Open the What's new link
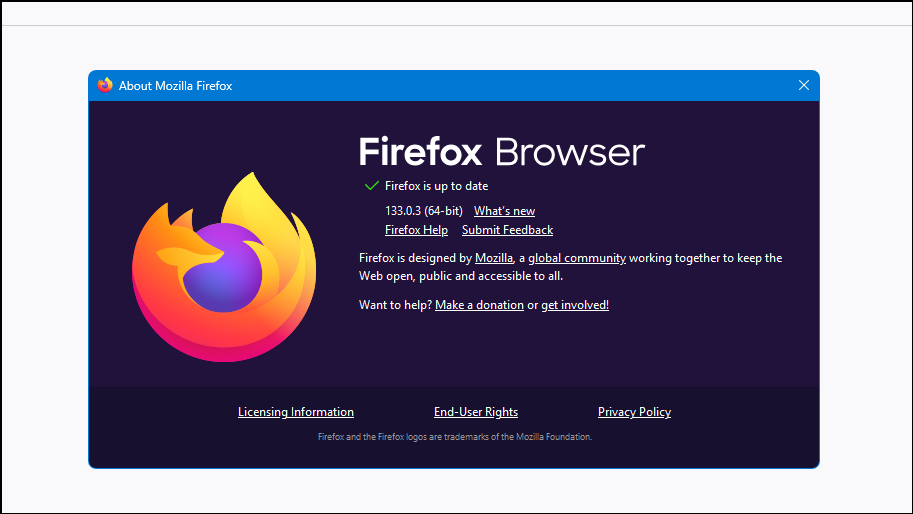913x514 pixels. tap(504, 211)
